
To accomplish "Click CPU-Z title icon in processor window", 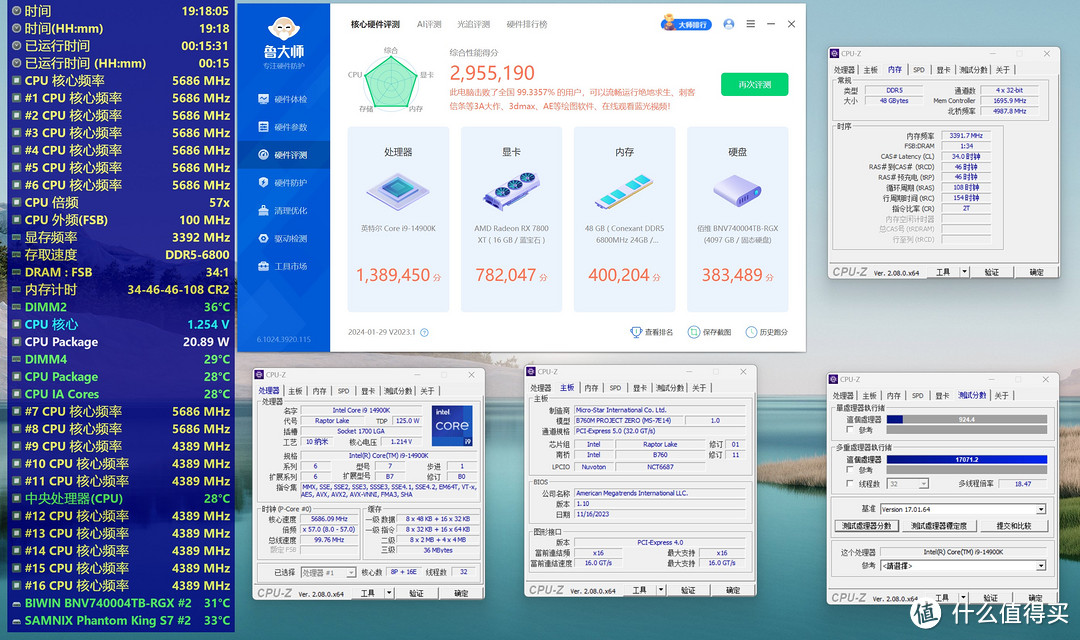I will (x=260, y=375).
